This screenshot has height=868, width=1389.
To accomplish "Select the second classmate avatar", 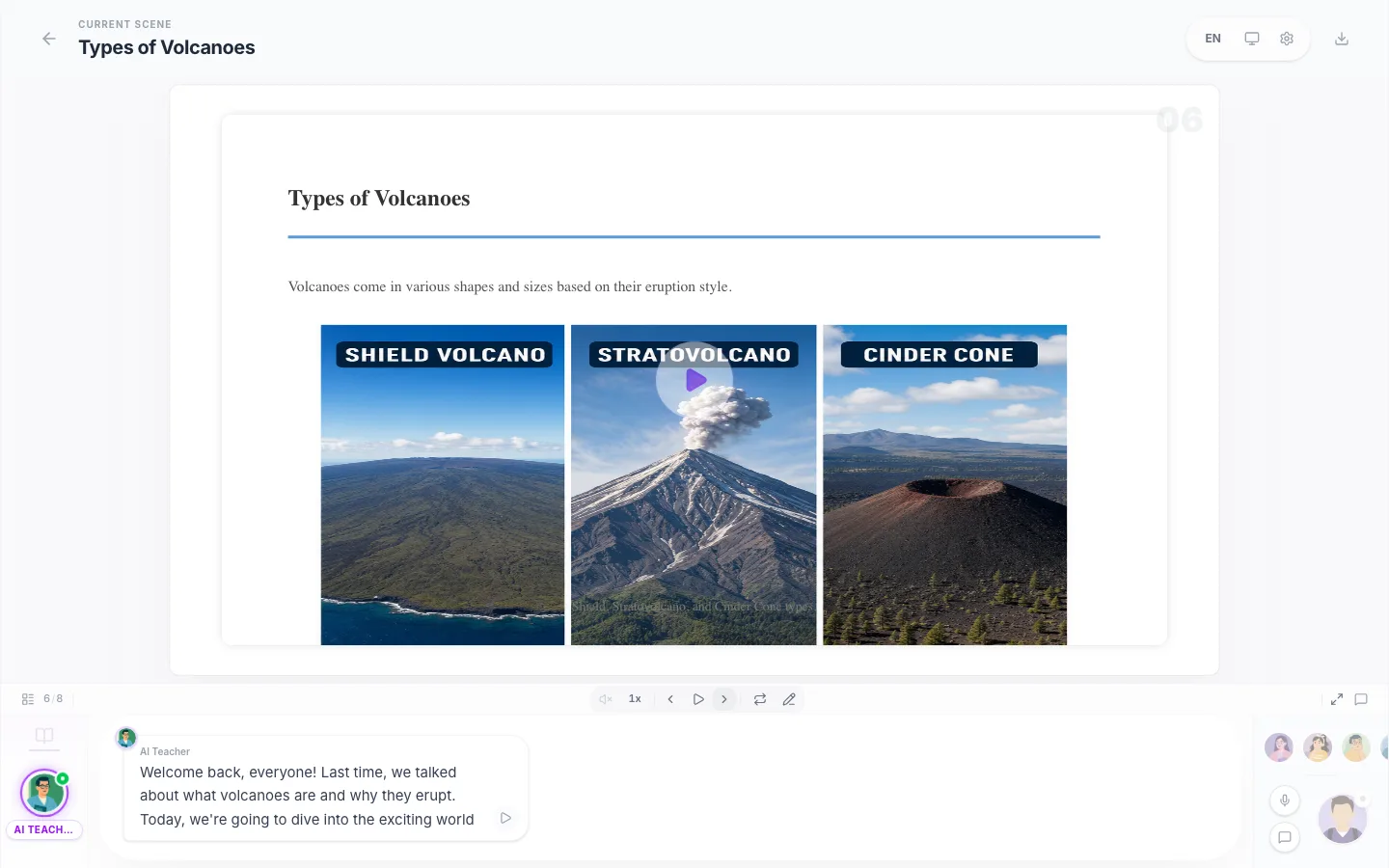I will click(1318, 747).
